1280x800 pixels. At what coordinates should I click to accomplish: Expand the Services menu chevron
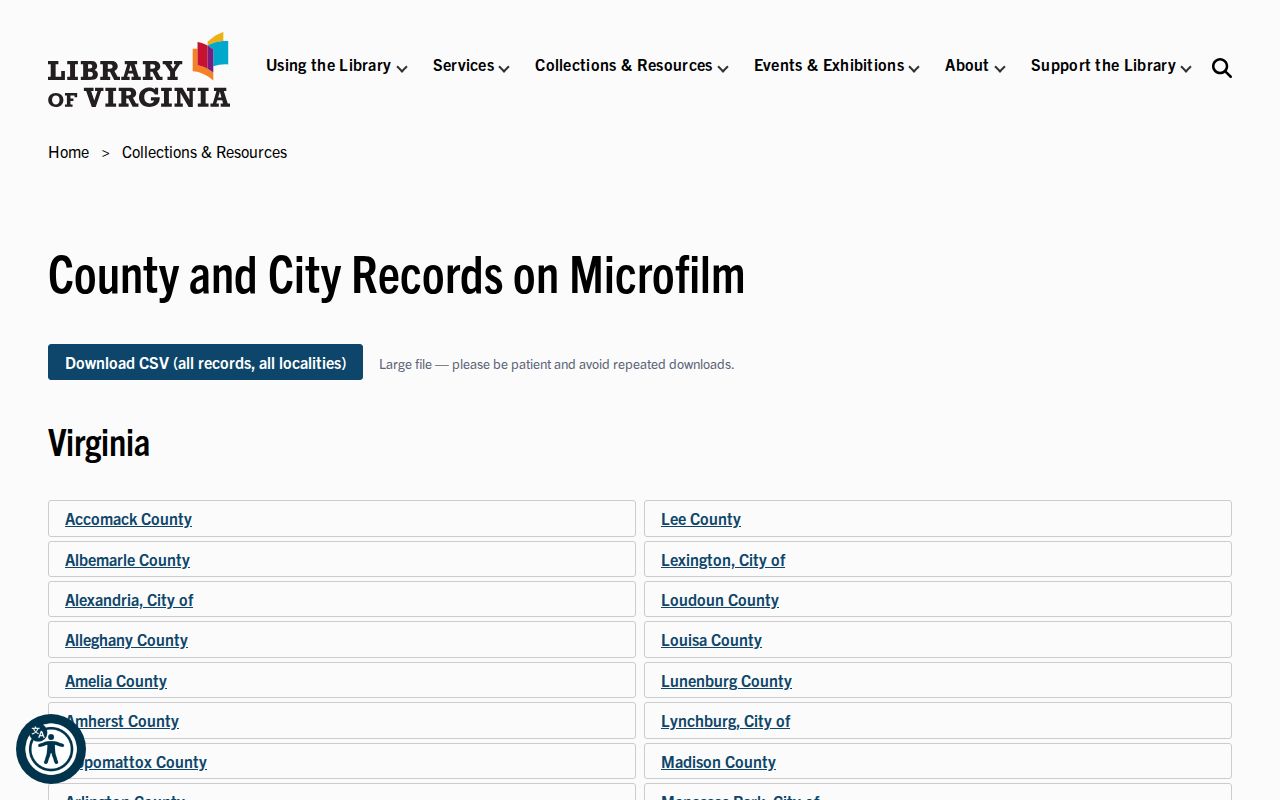coord(504,69)
